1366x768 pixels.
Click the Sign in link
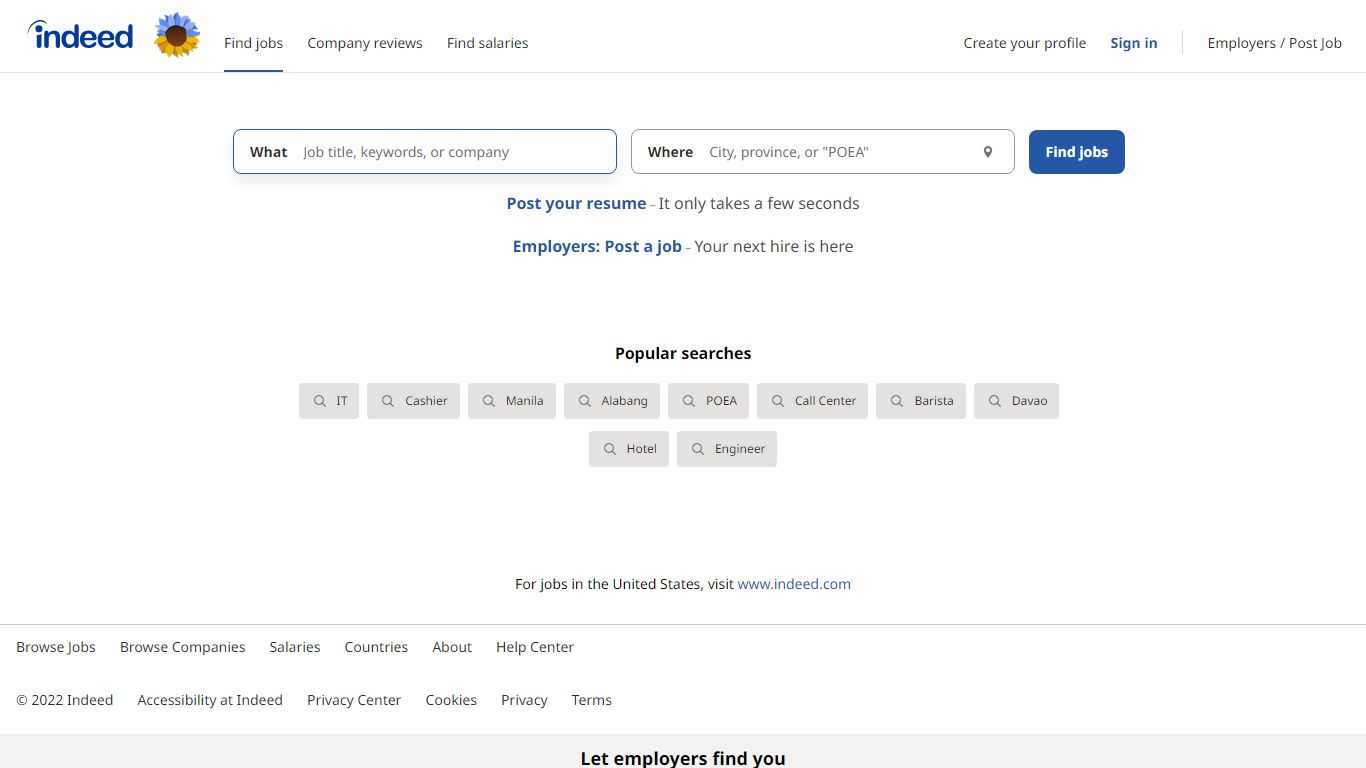tap(1133, 43)
